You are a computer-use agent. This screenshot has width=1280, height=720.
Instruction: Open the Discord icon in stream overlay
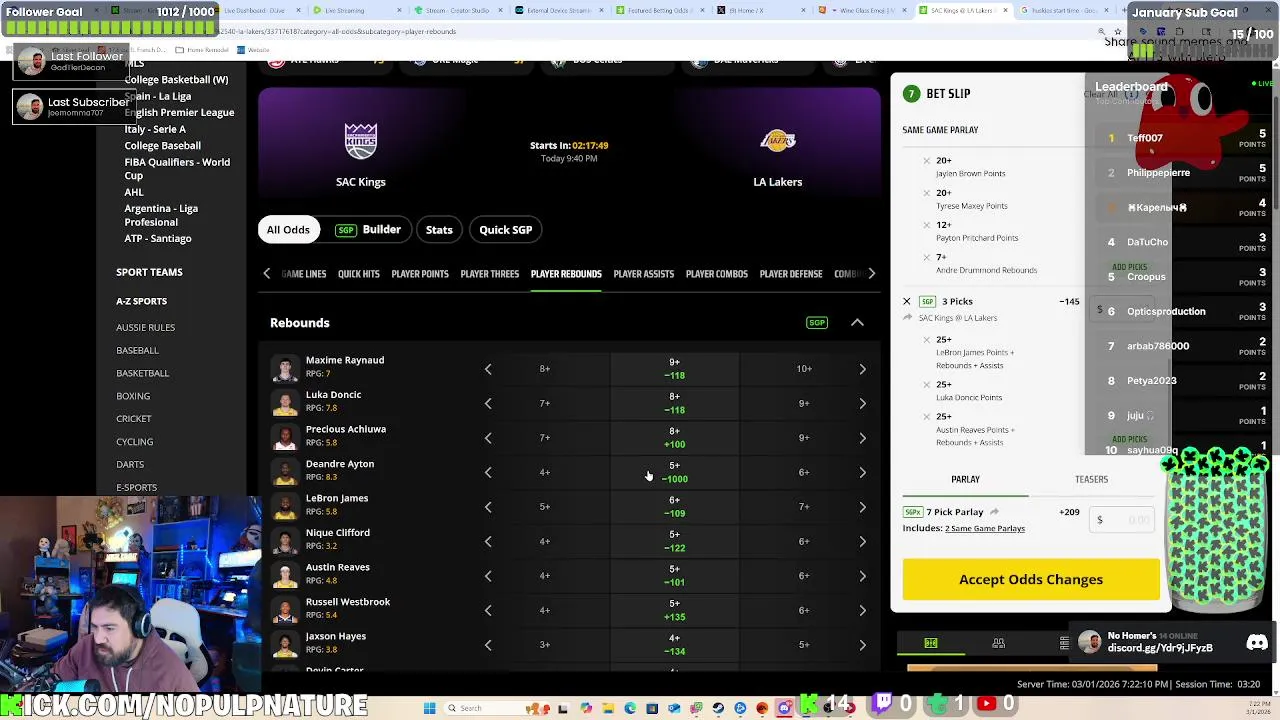tap(1257, 643)
